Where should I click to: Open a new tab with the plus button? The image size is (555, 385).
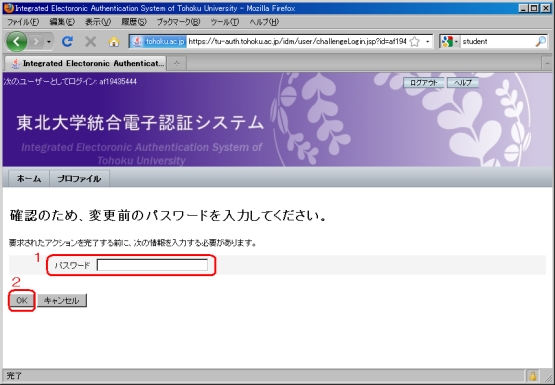coord(177,64)
